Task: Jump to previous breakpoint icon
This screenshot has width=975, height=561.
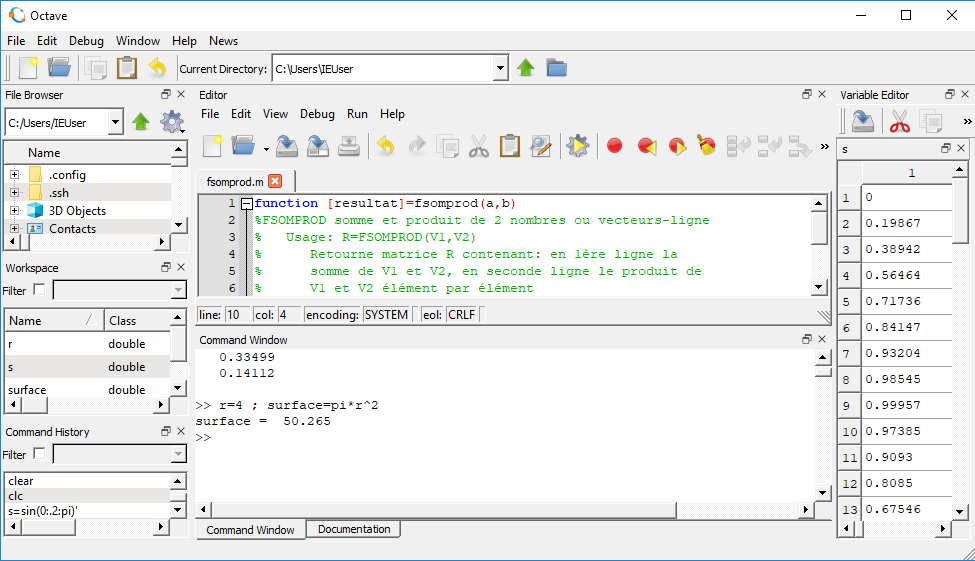Action: click(x=647, y=146)
